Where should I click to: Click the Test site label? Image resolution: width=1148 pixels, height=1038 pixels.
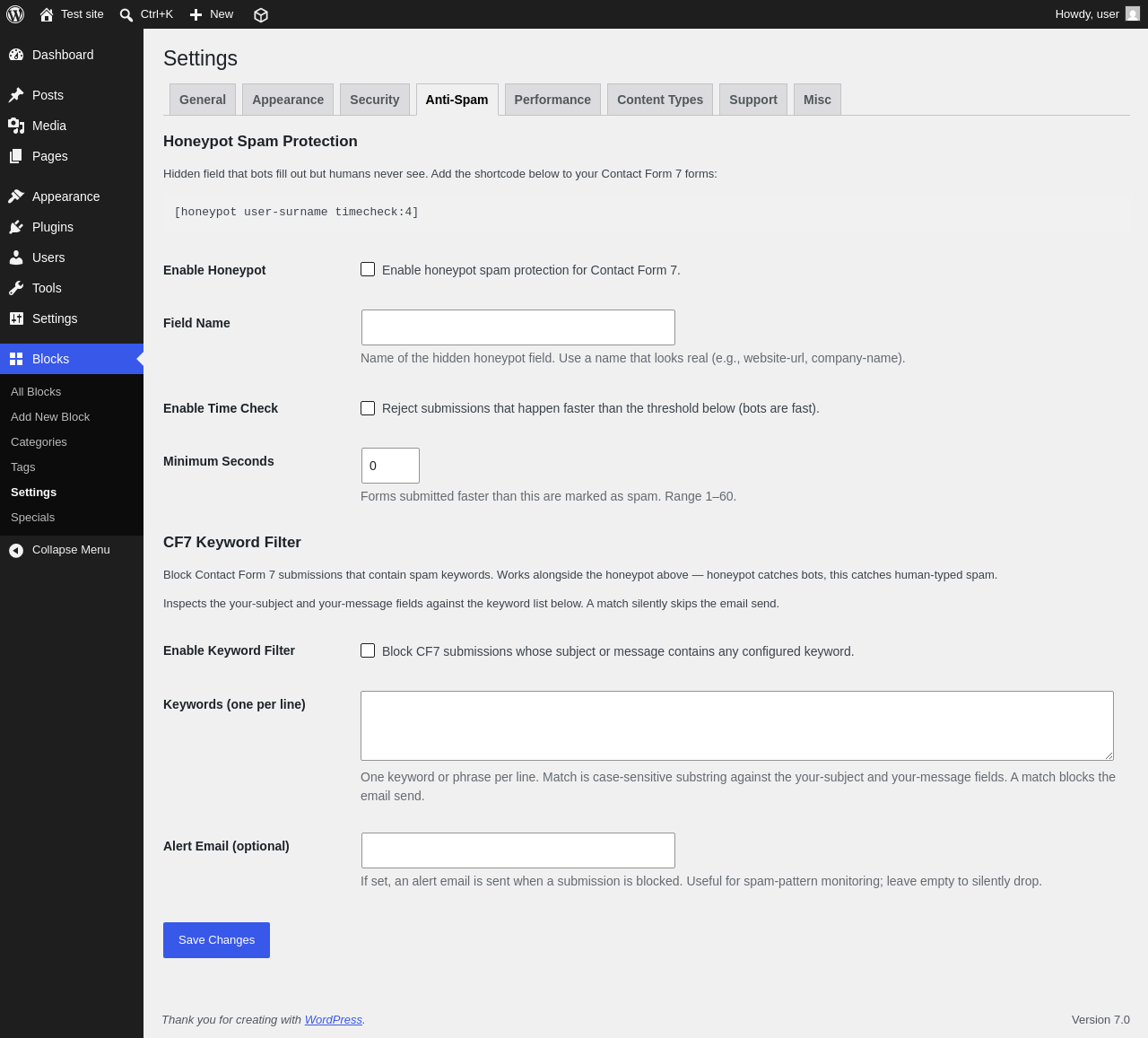click(83, 14)
